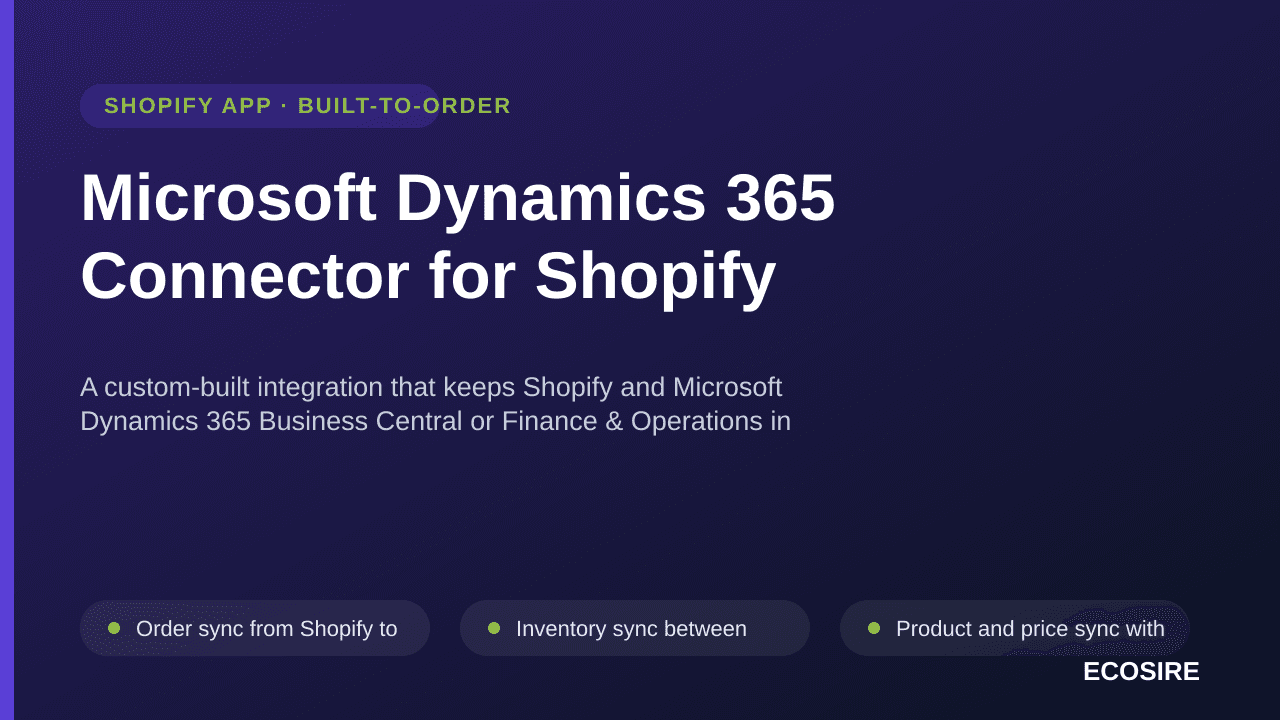Click the description starting 'A custom-built integration'

point(436,404)
